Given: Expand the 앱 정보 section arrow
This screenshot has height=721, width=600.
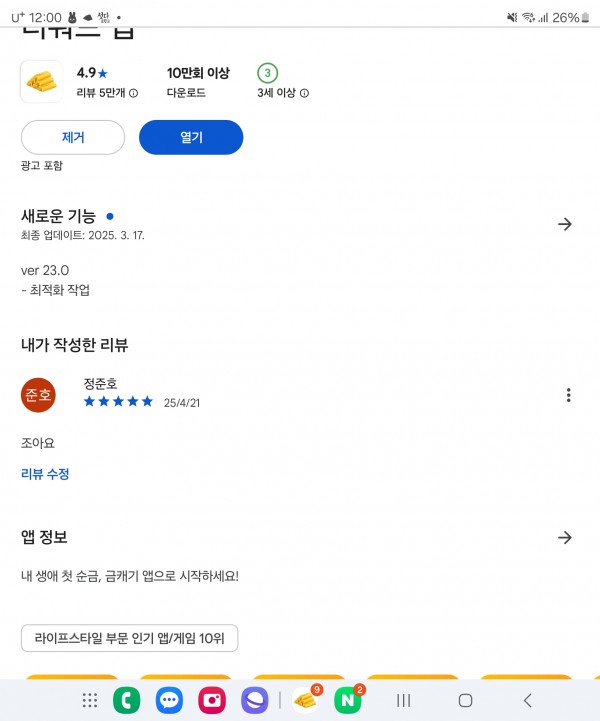Looking at the screenshot, I should [x=565, y=537].
